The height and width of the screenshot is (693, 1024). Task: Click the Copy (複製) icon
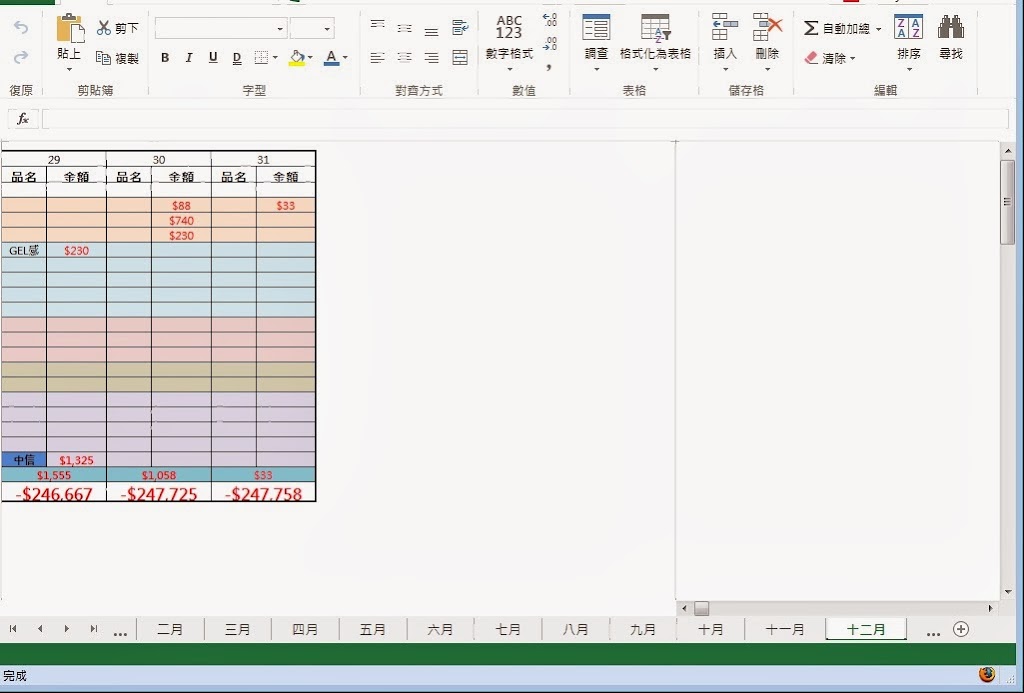(104, 58)
